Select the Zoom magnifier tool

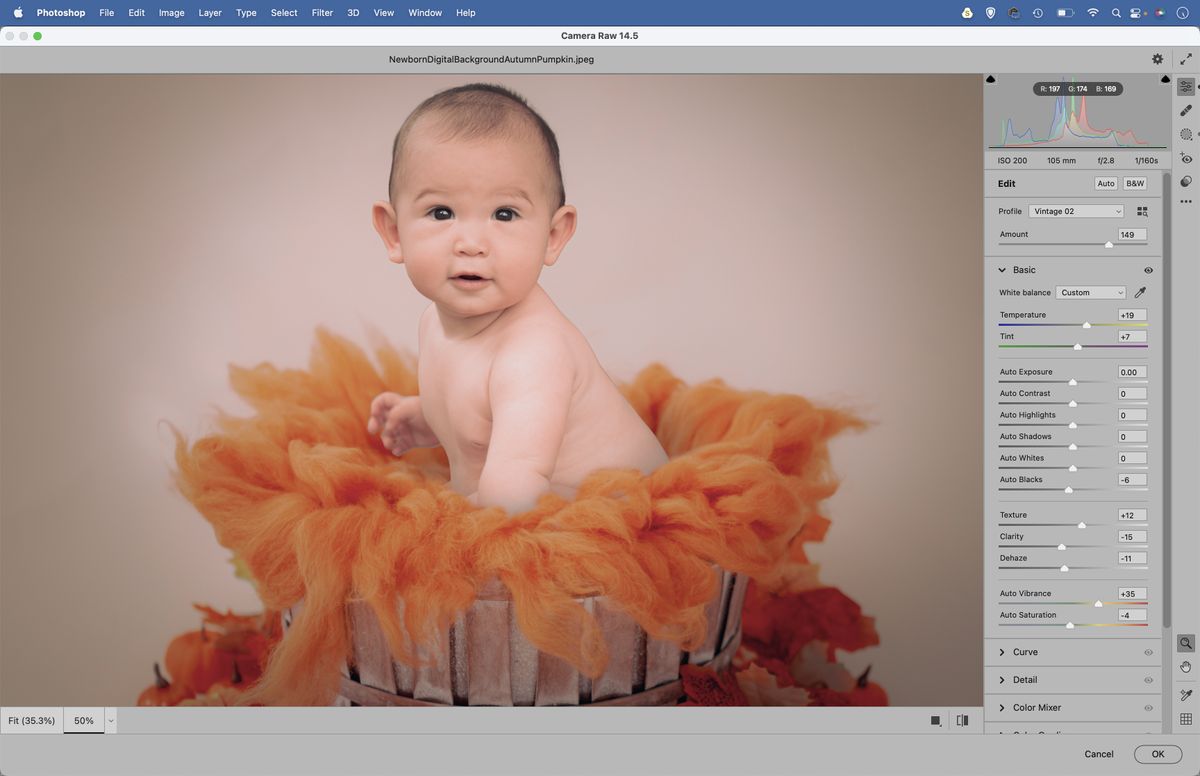[x=1186, y=644]
